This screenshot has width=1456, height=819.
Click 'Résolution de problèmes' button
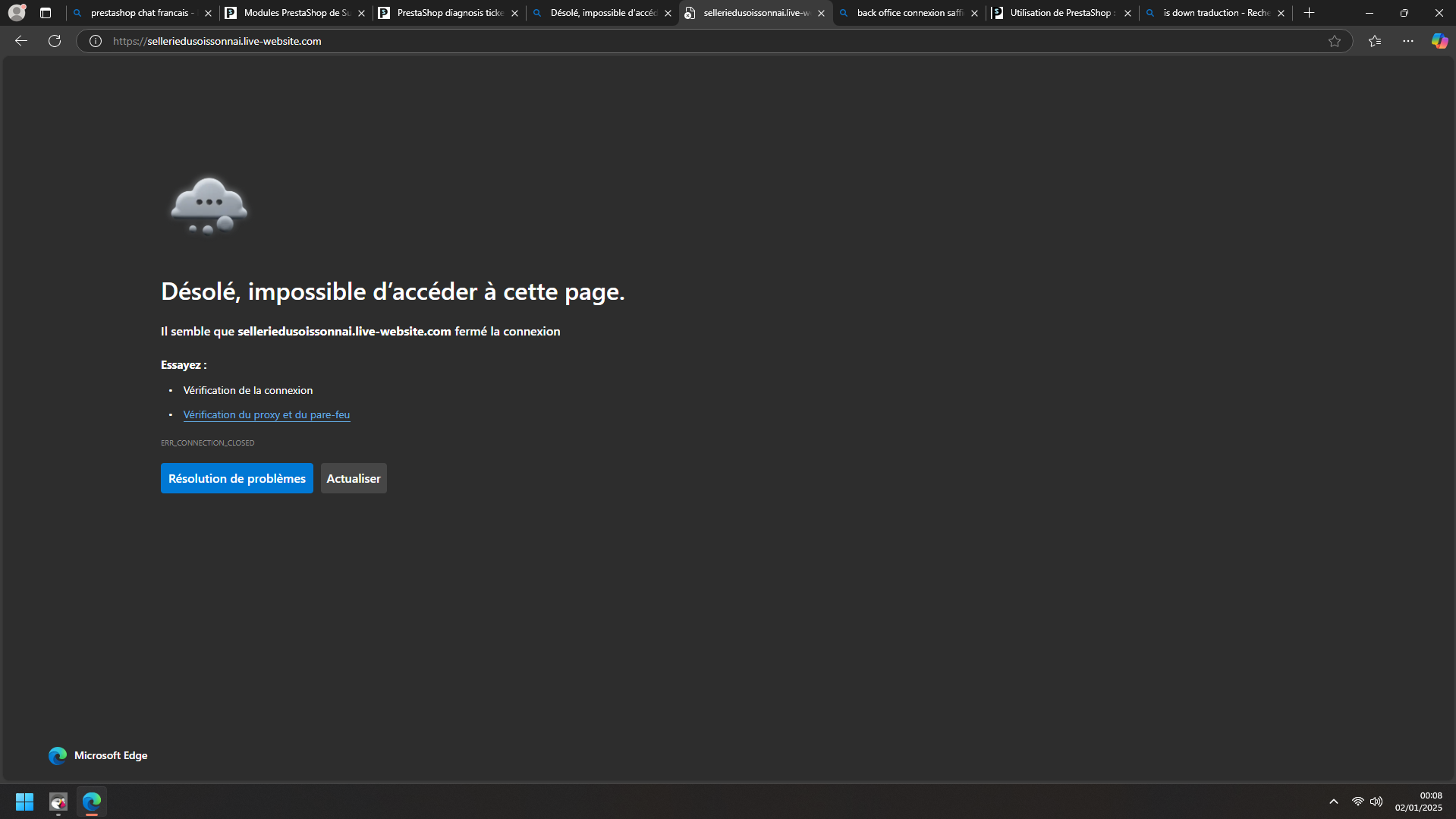[237, 478]
